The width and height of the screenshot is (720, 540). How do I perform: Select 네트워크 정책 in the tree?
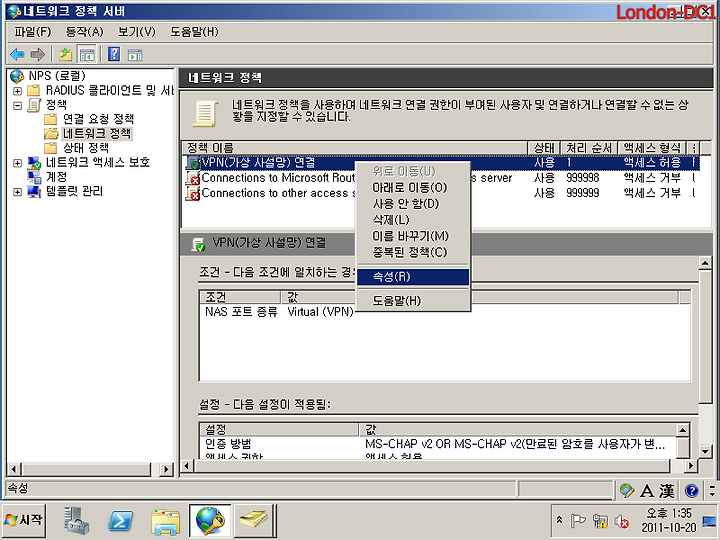pyautogui.click(x=97, y=134)
